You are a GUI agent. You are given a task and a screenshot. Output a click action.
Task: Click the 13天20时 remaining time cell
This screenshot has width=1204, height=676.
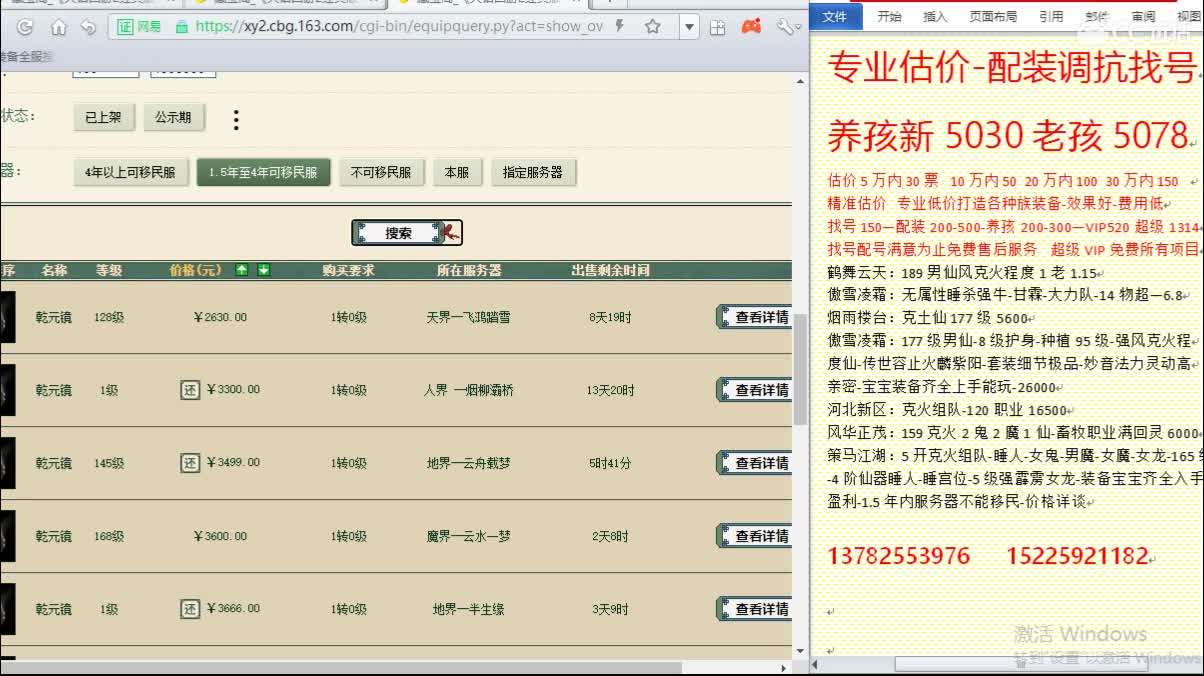click(x=610, y=390)
